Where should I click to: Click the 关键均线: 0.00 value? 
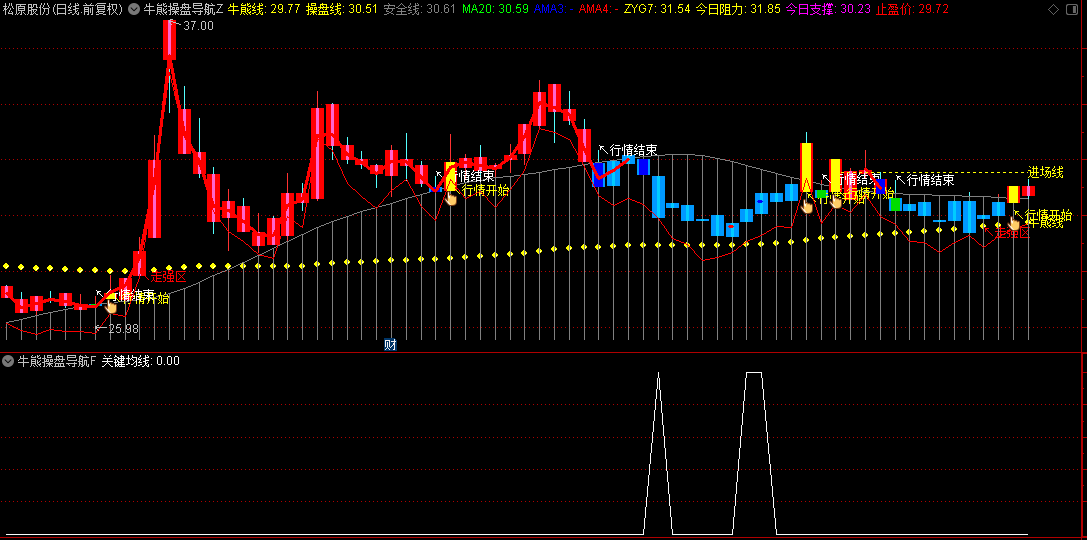[141, 361]
